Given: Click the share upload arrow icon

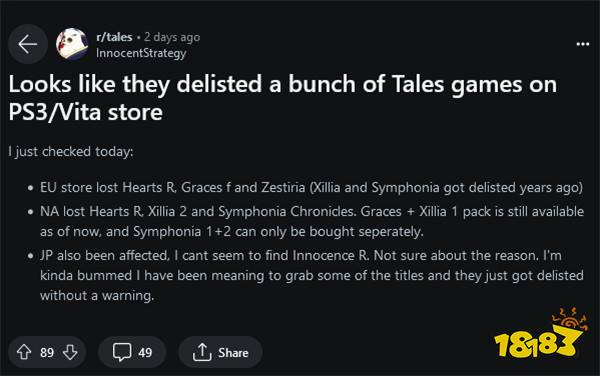Looking at the screenshot, I should 202,352.
